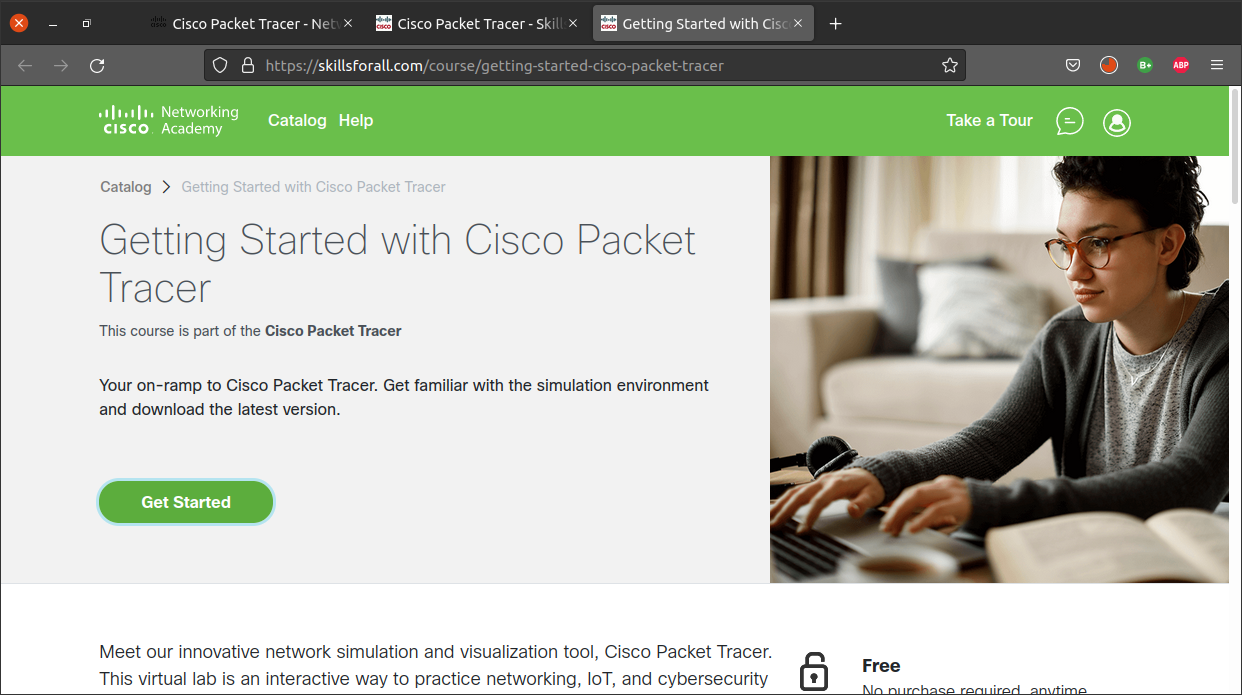
Task: Click the shield tracking protection icon
Action: pyautogui.click(x=220, y=65)
